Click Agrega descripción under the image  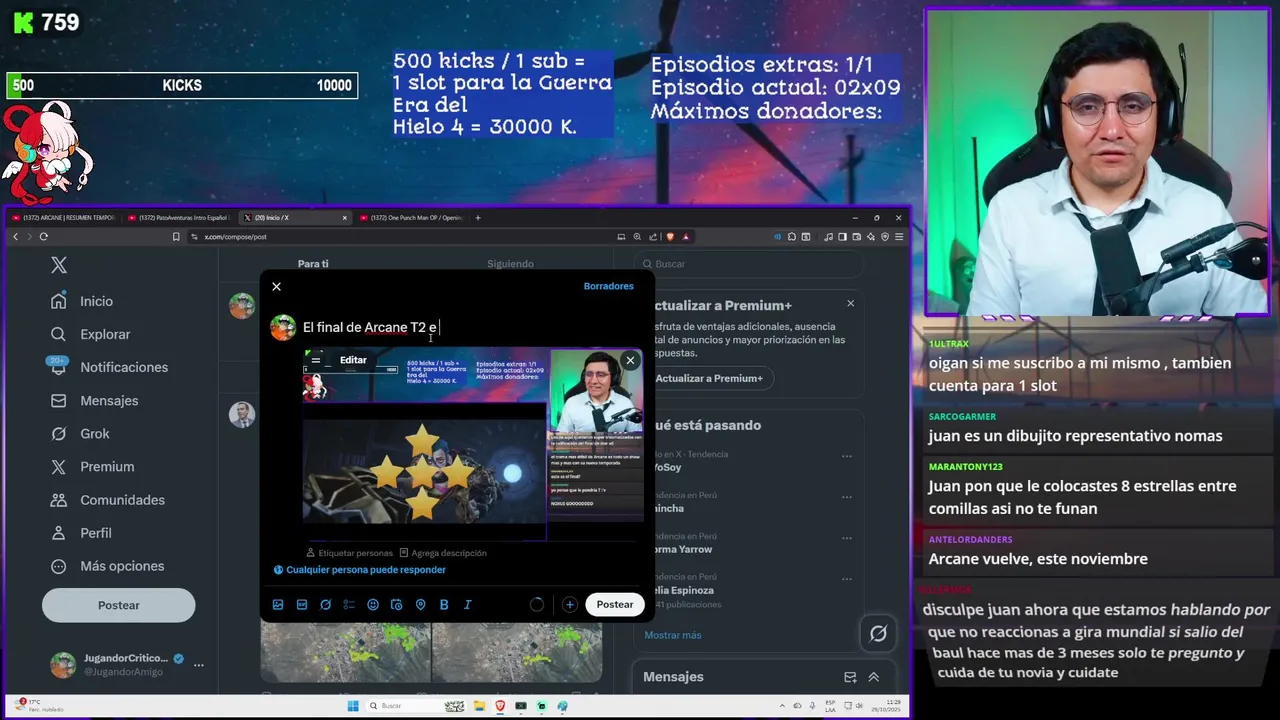tap(443, 553)
